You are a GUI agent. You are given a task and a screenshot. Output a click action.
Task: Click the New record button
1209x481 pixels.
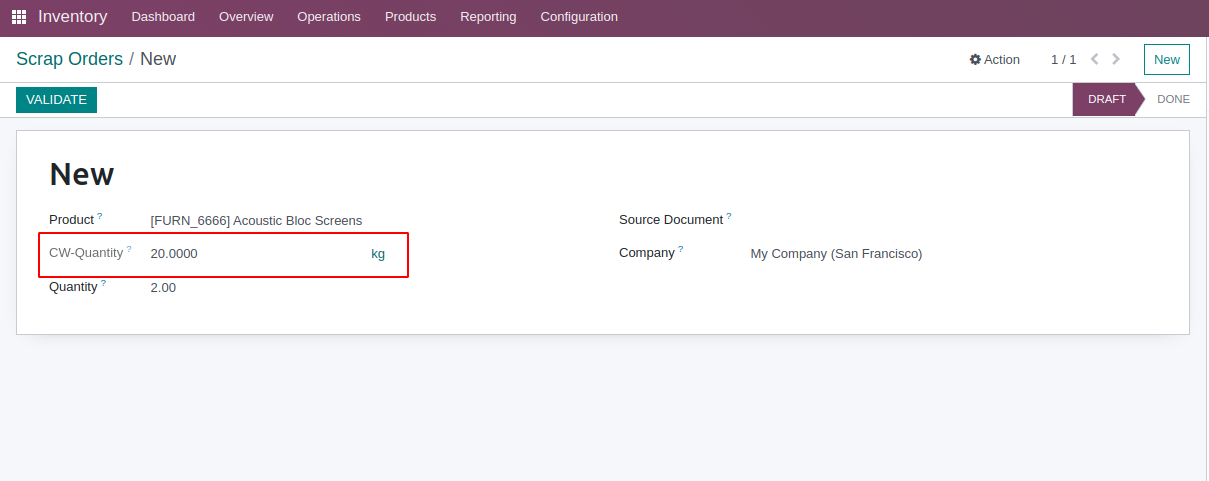point(1166,60)
